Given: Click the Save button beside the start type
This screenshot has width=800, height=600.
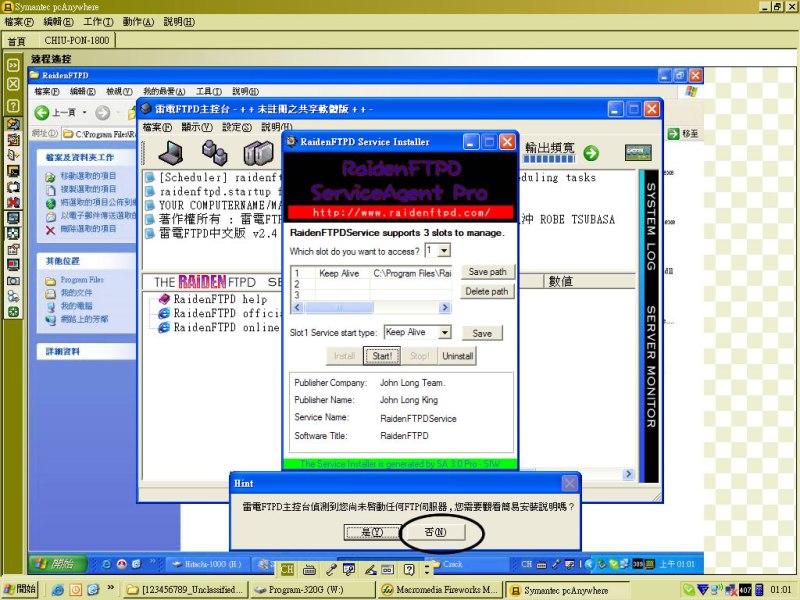Looking at the screenshot, I should (482, 333).
